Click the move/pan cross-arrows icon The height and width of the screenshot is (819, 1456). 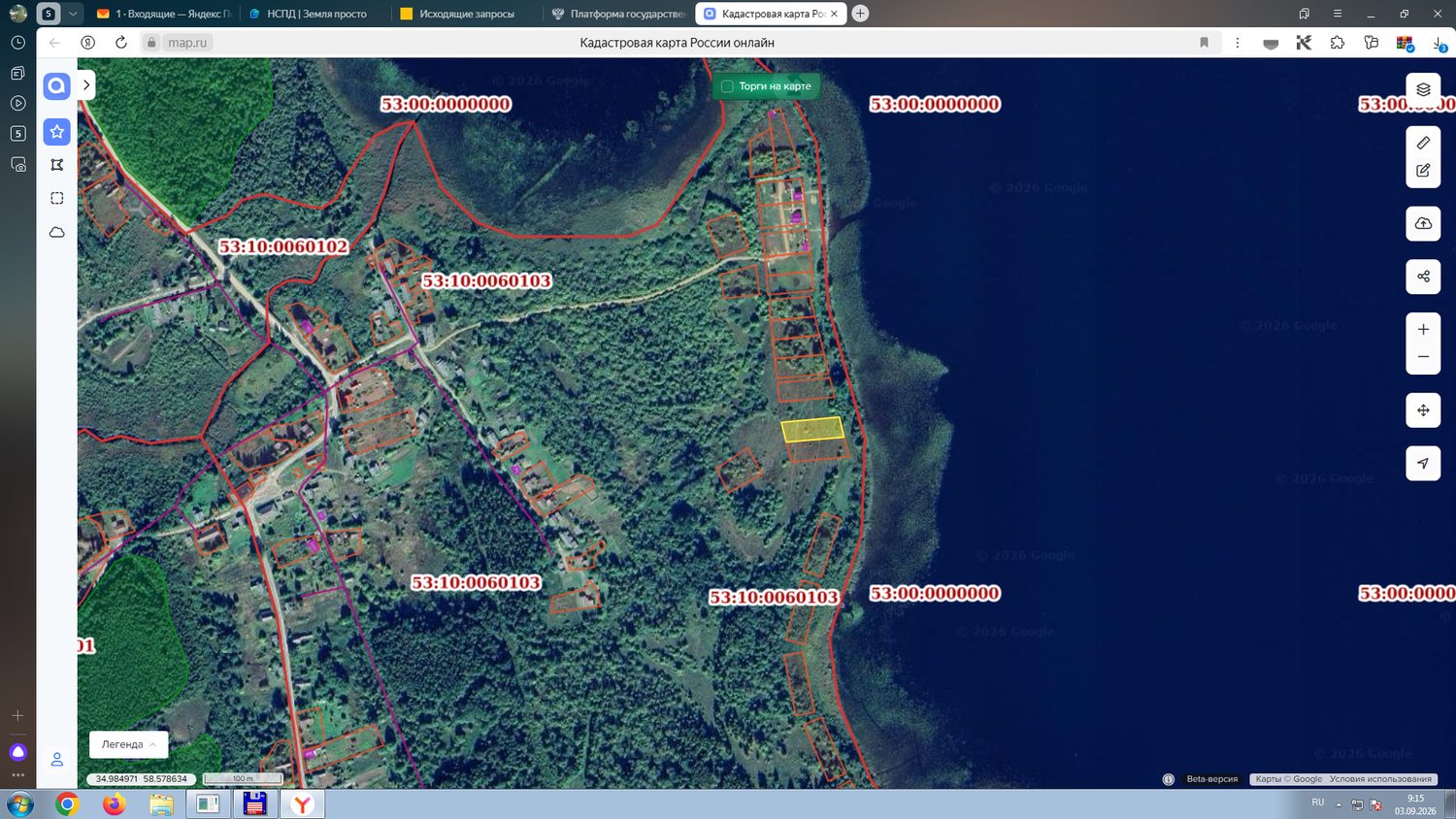point(1423,409)
